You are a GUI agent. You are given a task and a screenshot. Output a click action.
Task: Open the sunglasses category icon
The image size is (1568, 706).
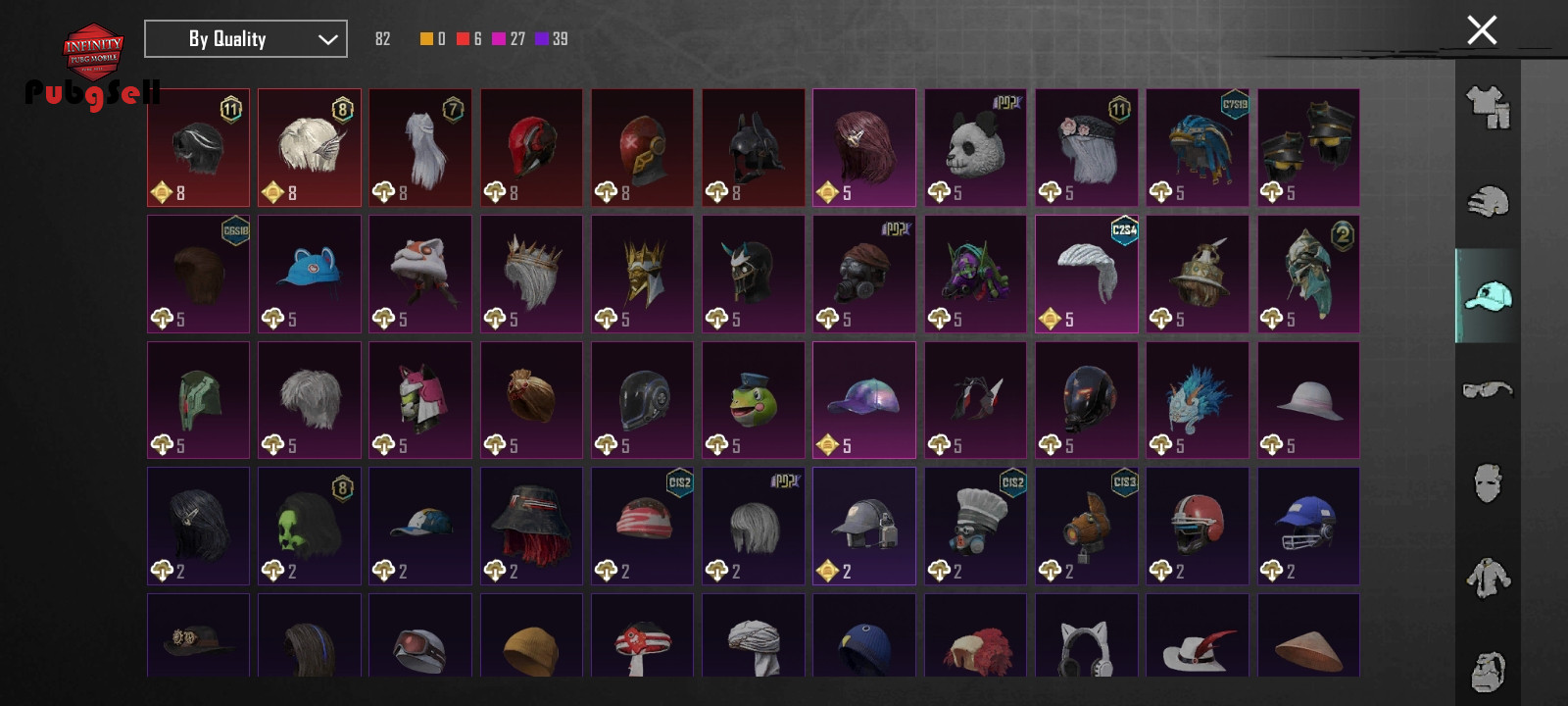[x=1488, y=389]
